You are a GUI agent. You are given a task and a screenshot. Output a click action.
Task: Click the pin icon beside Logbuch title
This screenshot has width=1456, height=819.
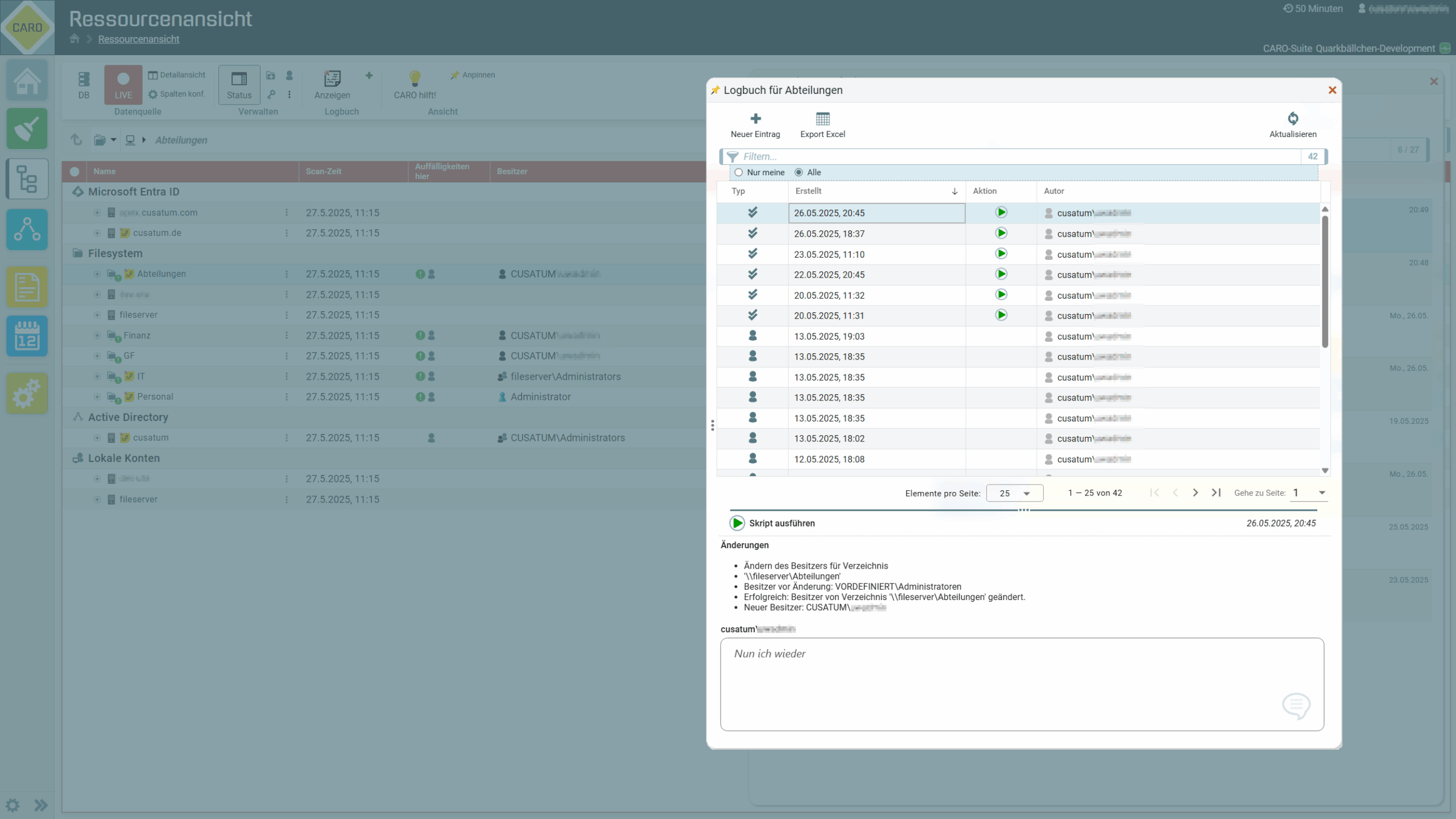(715, 90)
